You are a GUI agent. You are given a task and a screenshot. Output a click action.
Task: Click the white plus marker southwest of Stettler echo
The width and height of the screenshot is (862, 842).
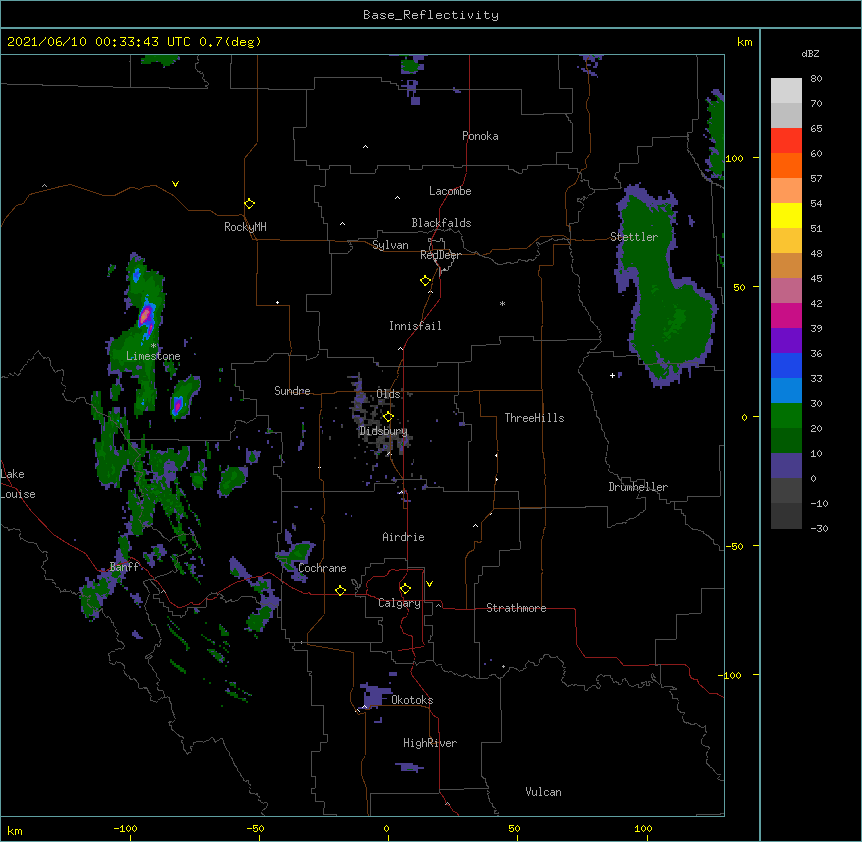pyautogui.click(x=612, y=375)
